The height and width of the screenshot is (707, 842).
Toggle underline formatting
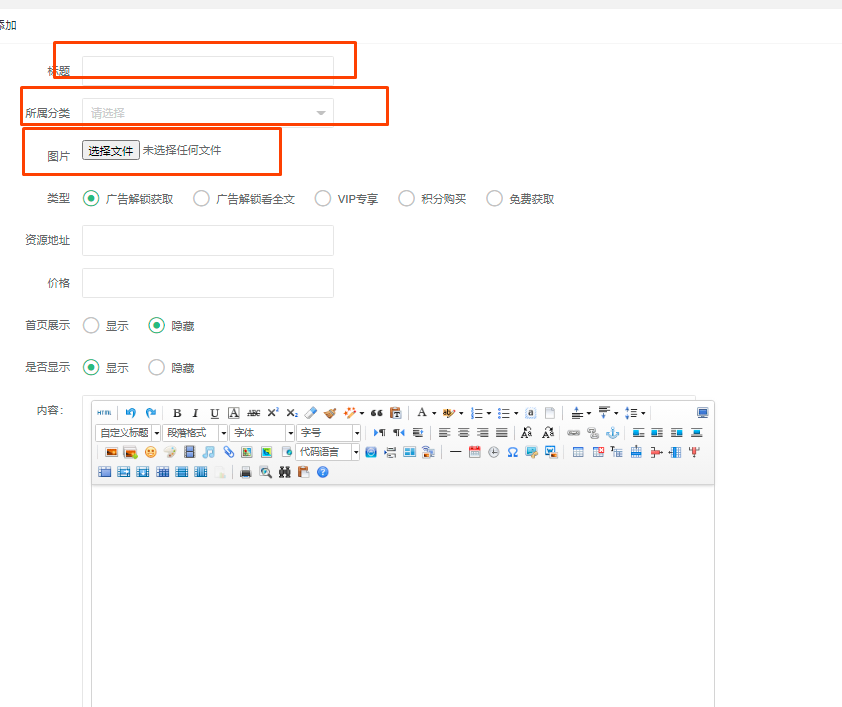click(214, 413)
